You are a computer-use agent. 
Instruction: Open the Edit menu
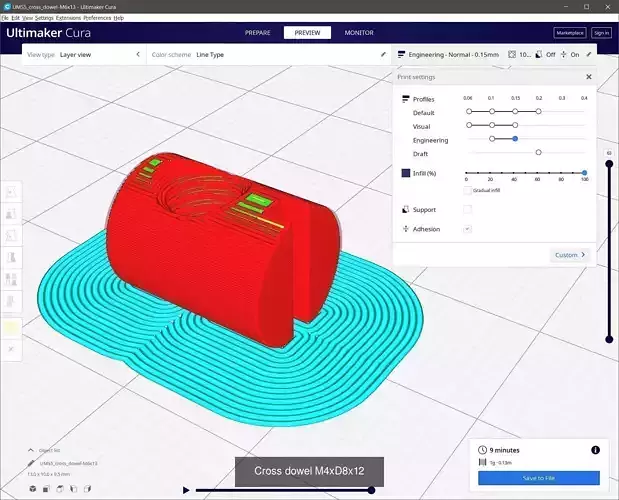point(15,18)
